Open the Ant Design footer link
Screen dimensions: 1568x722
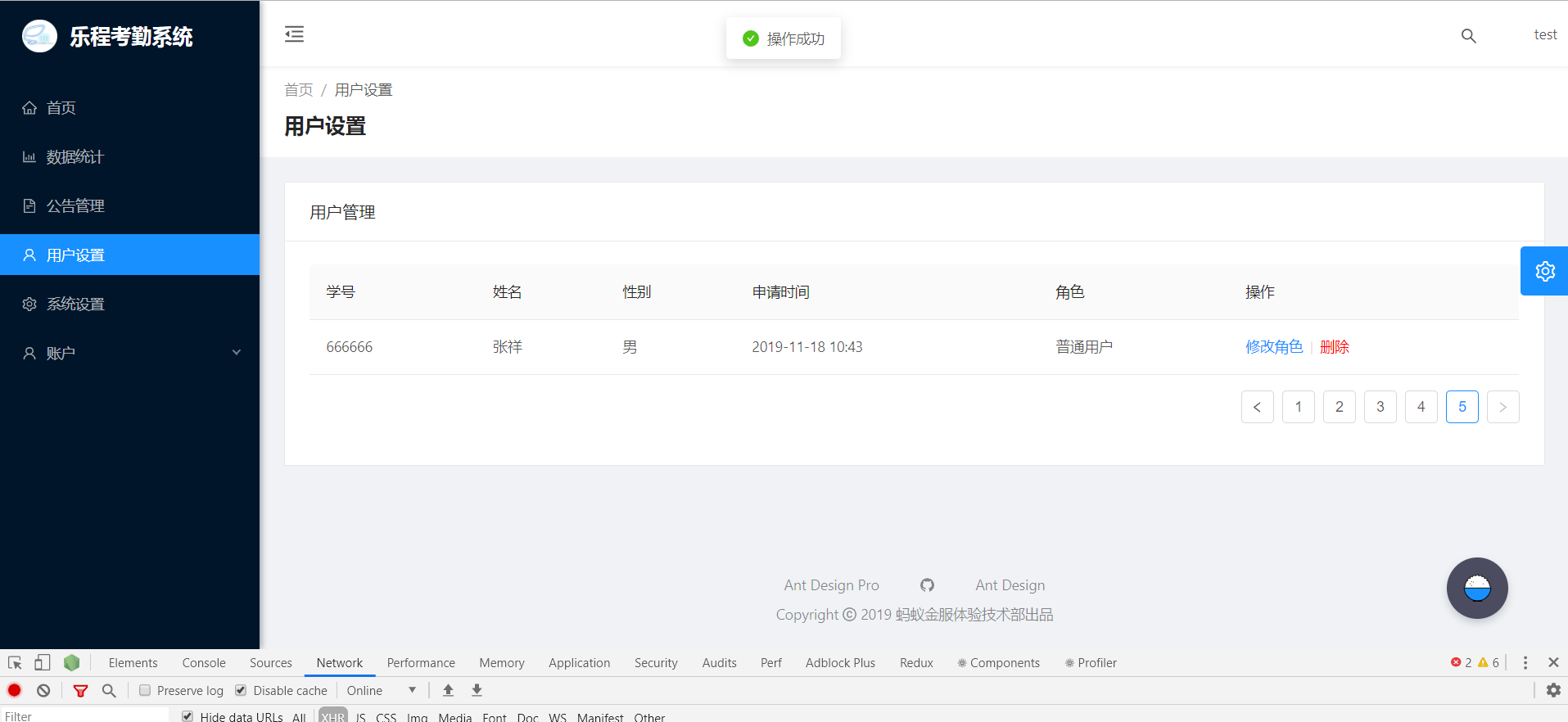[1010, 585]
